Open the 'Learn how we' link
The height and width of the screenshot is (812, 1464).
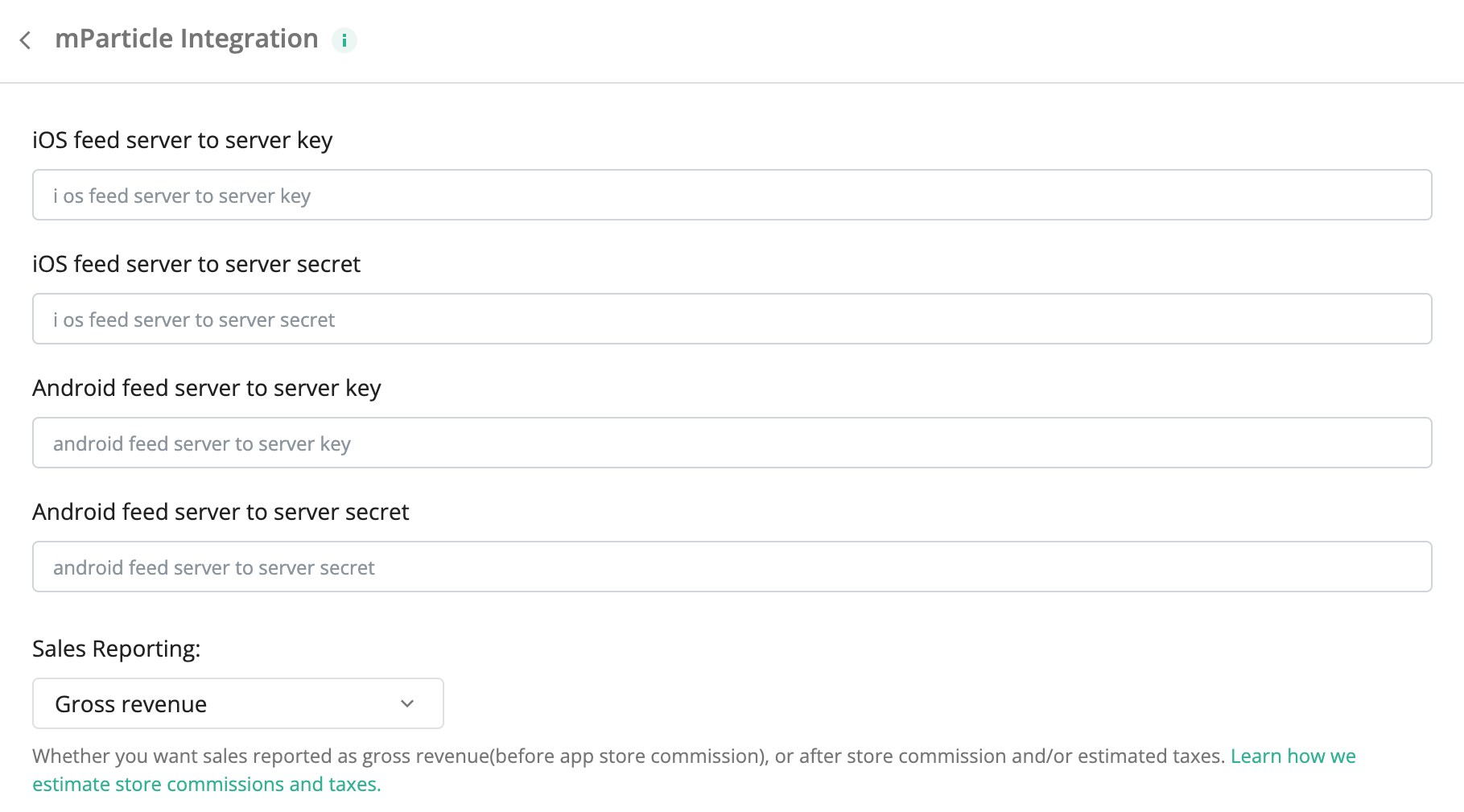tap(1293, 756)
